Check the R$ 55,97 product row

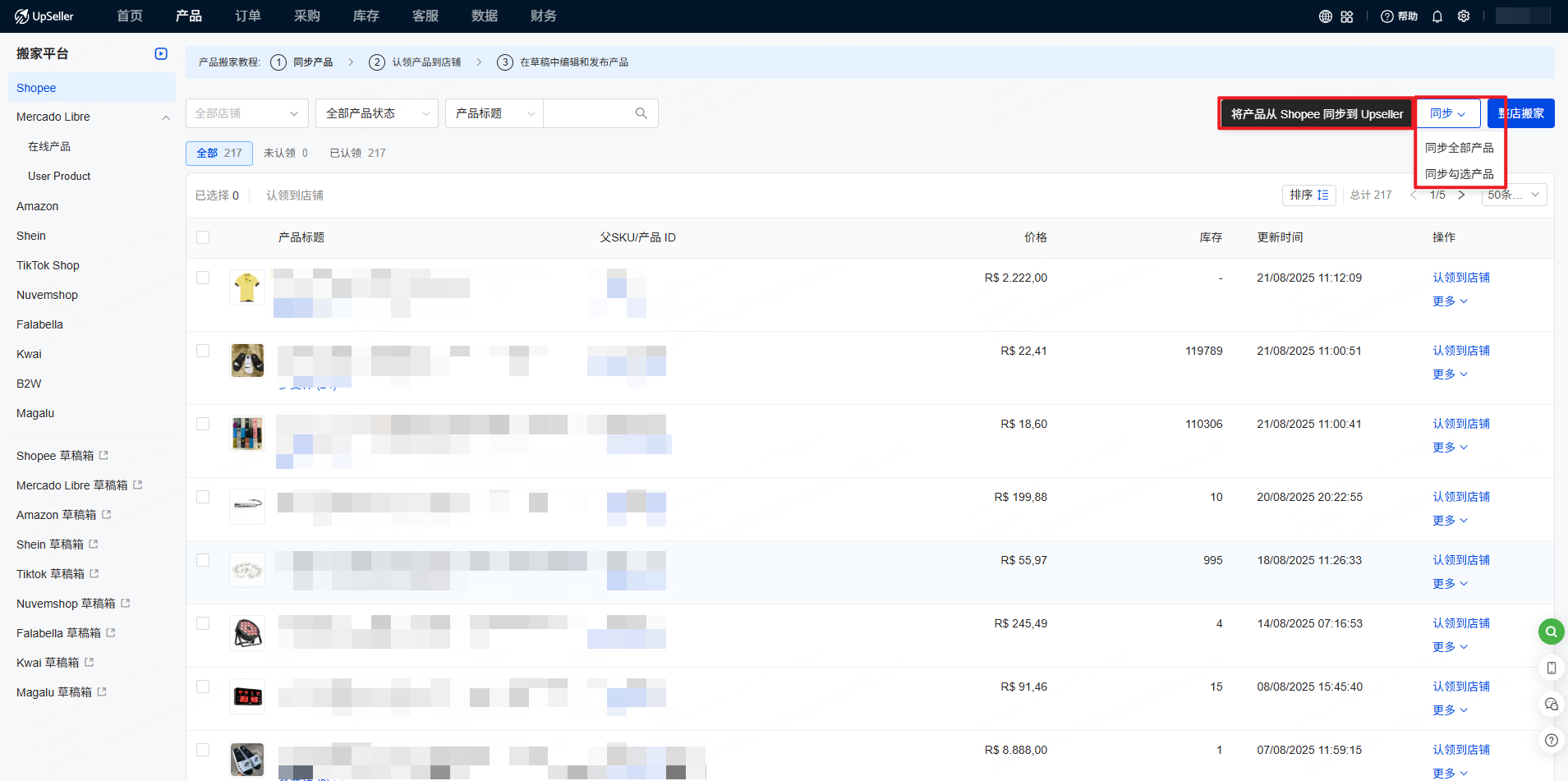pos(203,560)
